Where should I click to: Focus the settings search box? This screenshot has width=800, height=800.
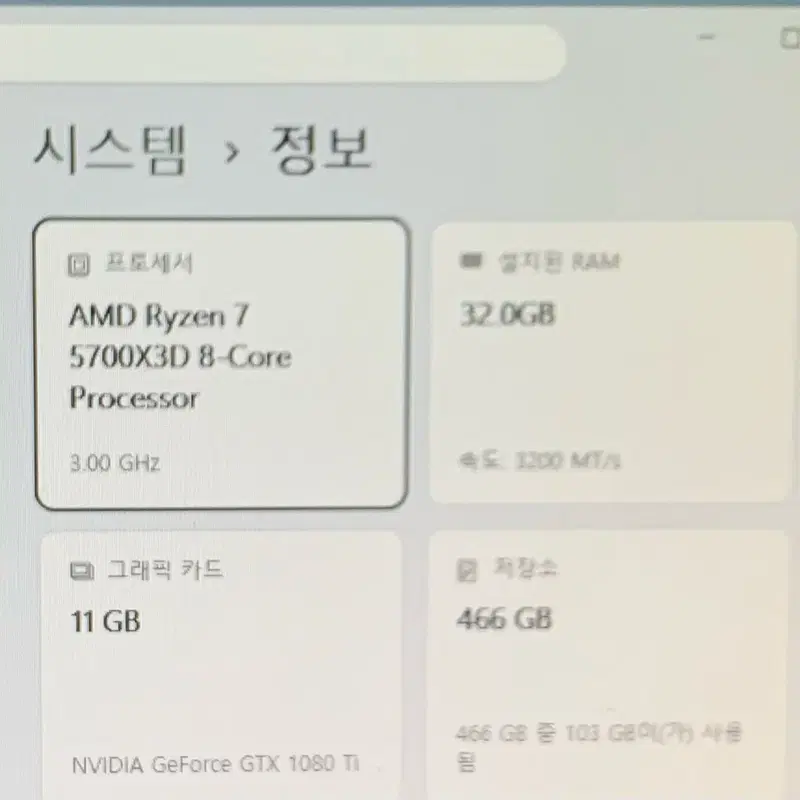pyautogui.click(x=282, y=53)
